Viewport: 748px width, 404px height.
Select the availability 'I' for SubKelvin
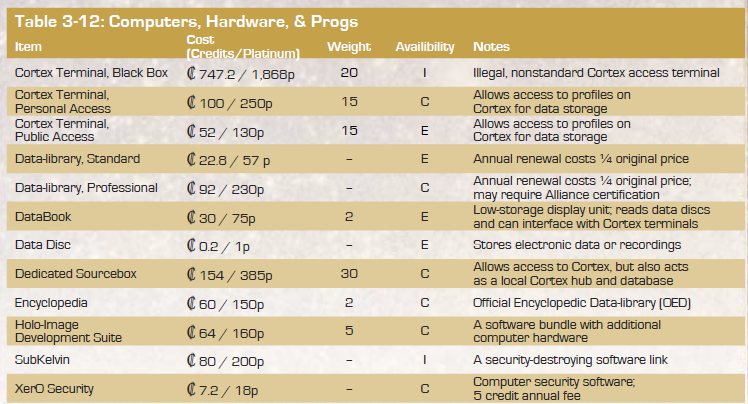(425, 360)
